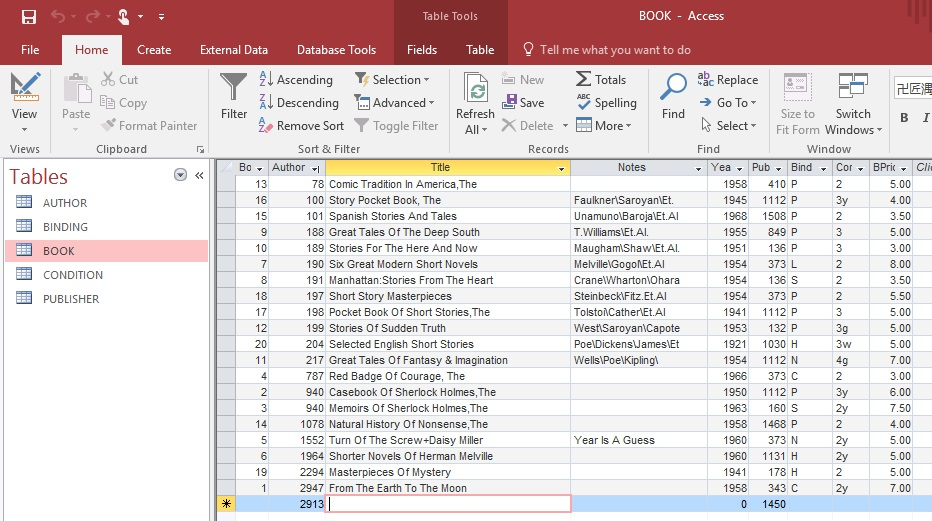Switch to the Table tab under Table Tools
The width and height of the screenshot is (932, 521).
(x=480, y=50)
